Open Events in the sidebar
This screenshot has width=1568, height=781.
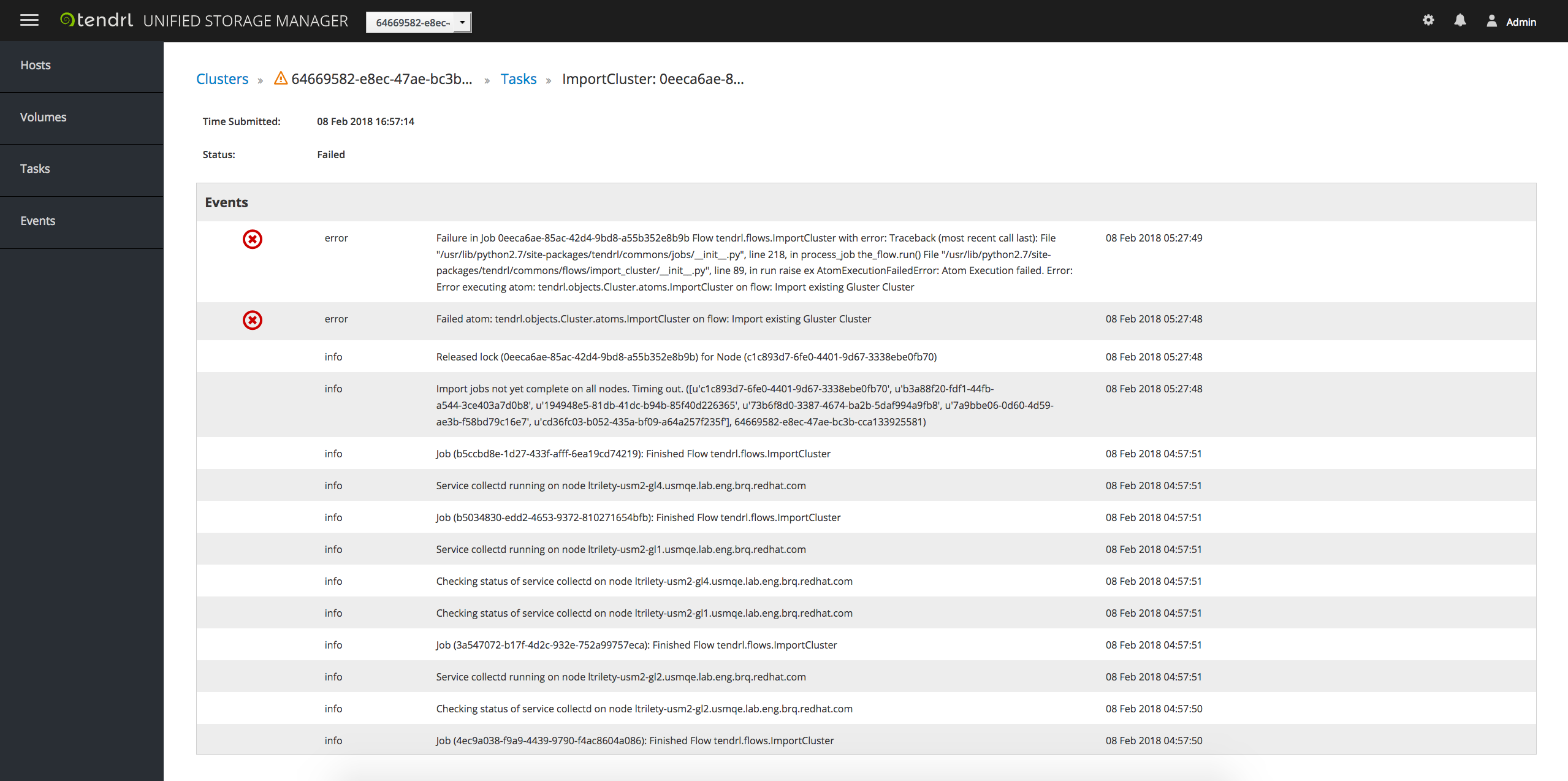pyautogui.click(x=37, y=221)
